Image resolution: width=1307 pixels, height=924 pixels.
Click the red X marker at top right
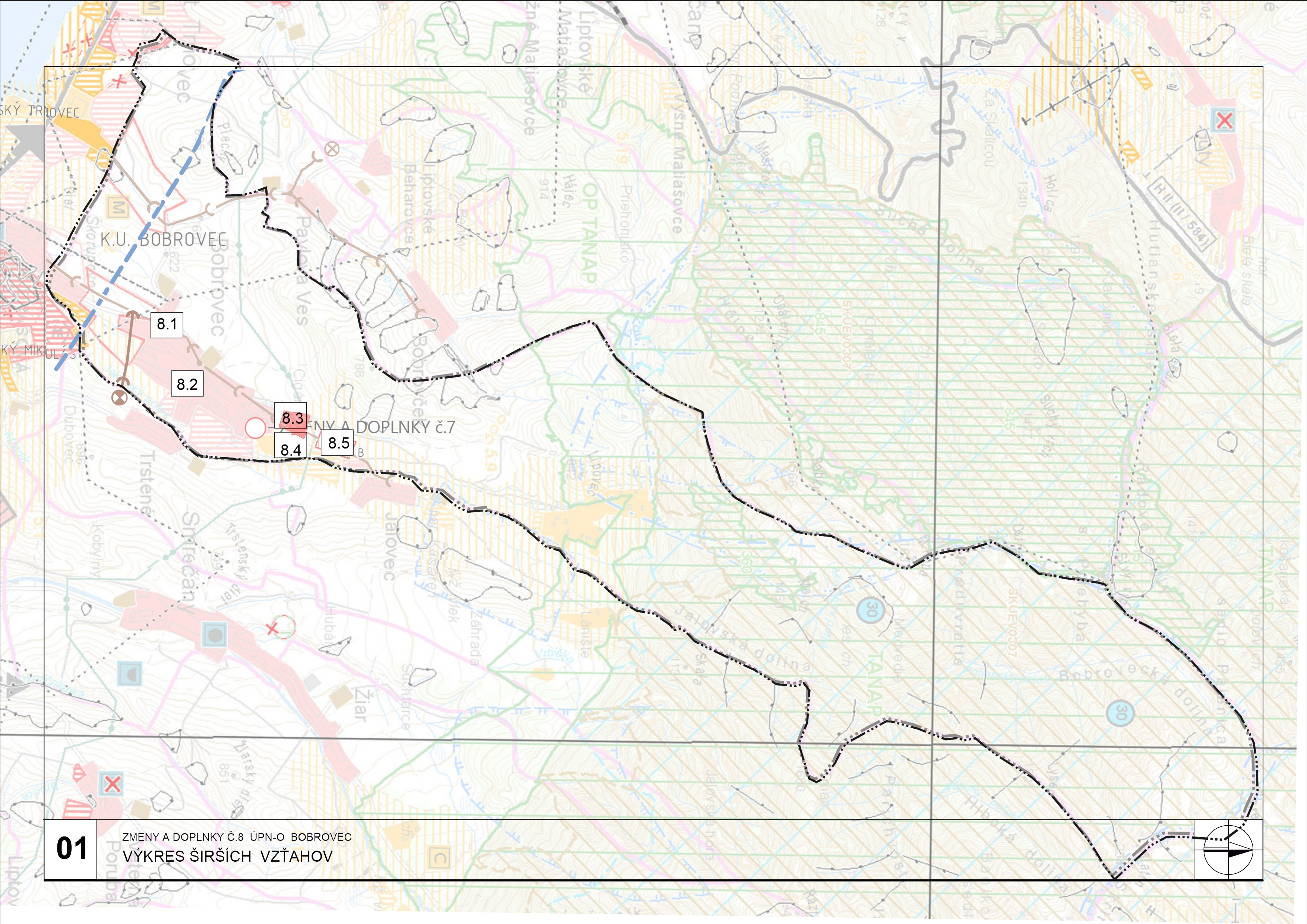pos(1224,120)
